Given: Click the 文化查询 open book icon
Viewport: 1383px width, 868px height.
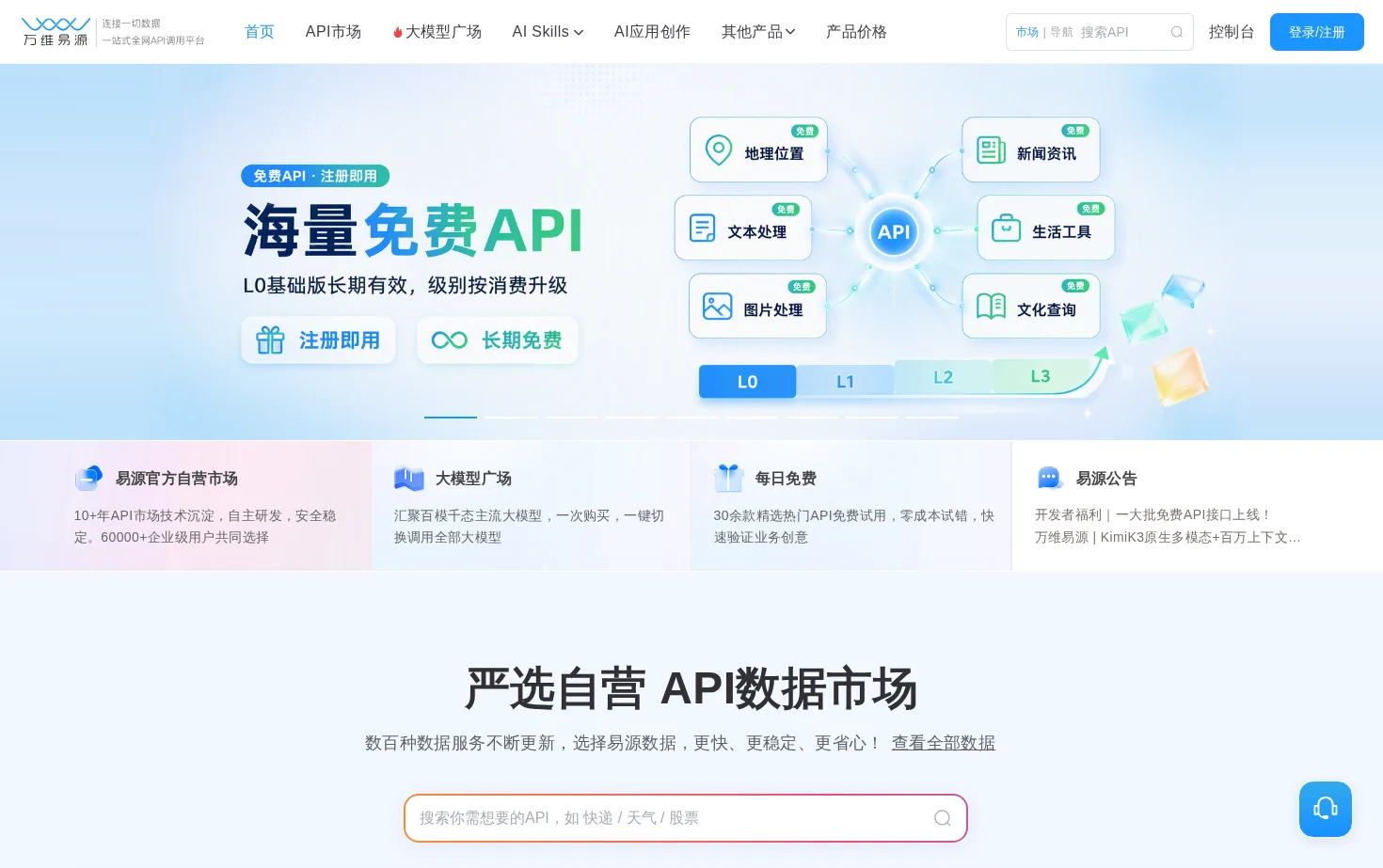Looking at the screenshot, I should (x=992, y=307).
